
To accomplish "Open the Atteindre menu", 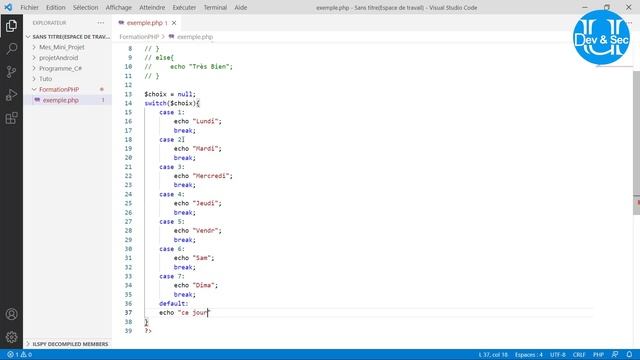I will pyautogui.click(x=152, y=7).
